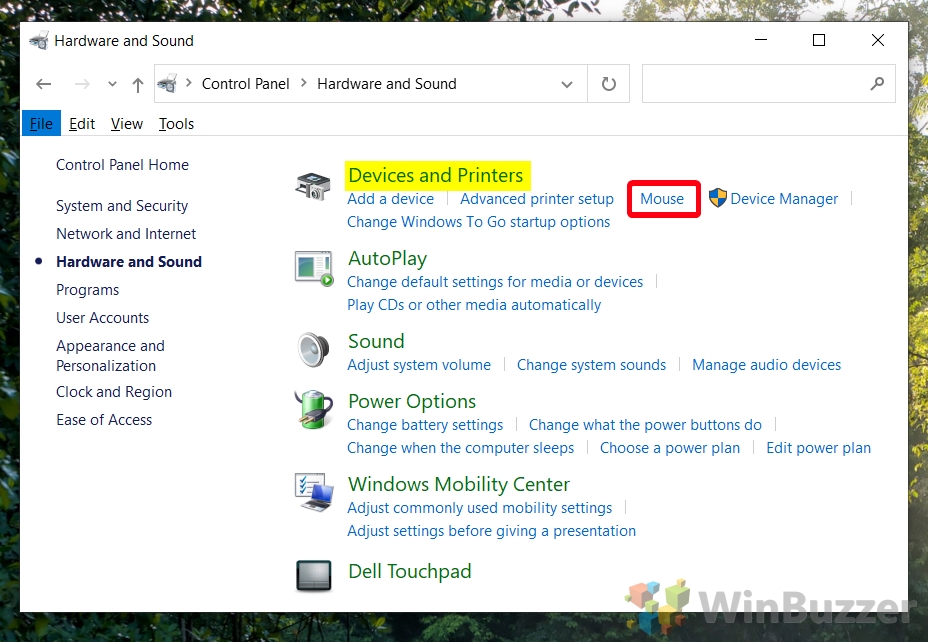Viewport: 928px width, 642px height.
Task: Click the Sound speaker icon
Action: click(x=314, y=349)
